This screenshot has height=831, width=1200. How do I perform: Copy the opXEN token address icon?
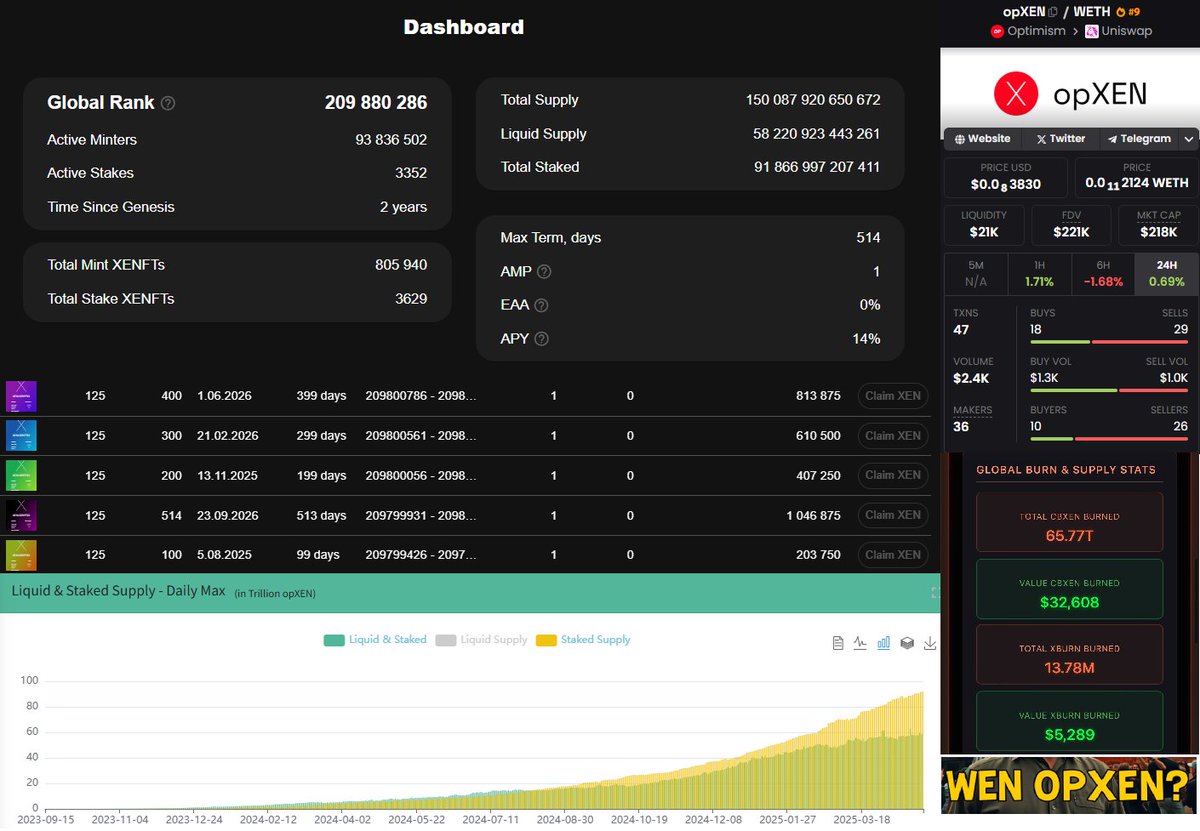click(x=1053, y=12)
